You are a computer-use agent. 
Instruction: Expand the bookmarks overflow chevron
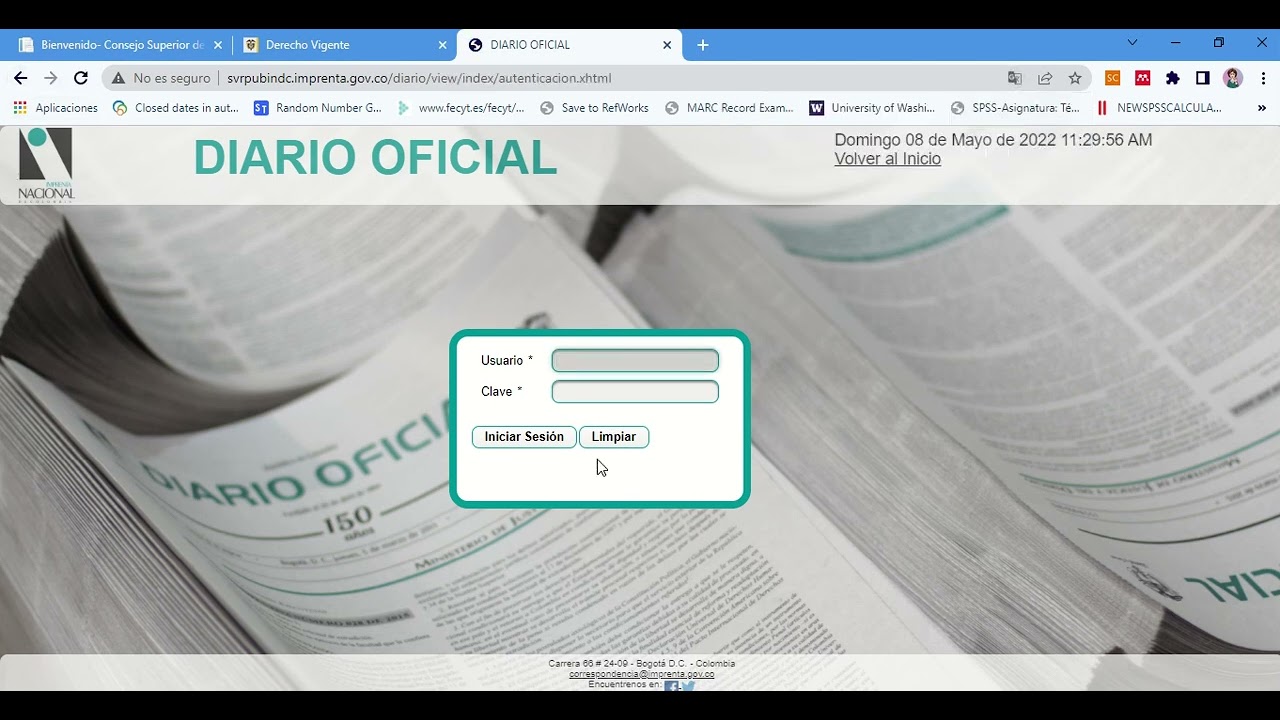(x=1261, y=108)
